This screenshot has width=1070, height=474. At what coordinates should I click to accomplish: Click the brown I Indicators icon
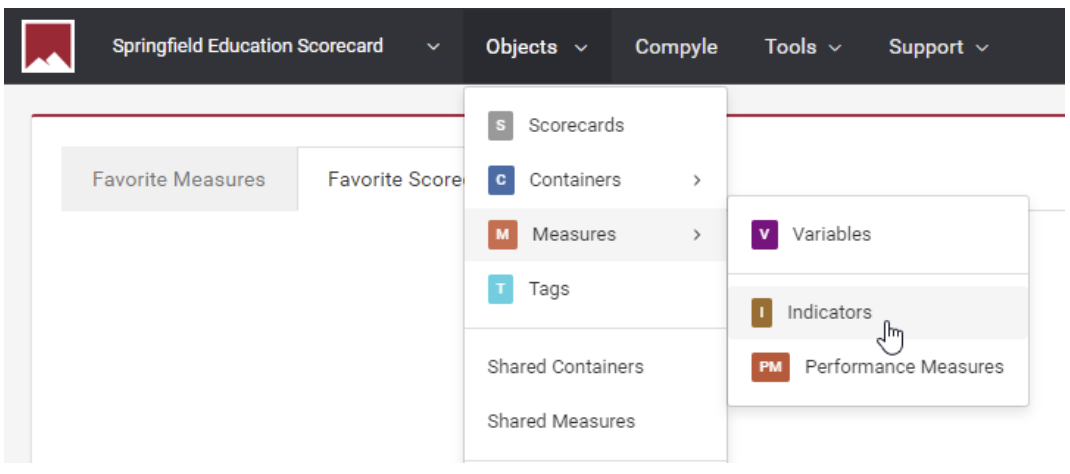click(x=762, y=313)
